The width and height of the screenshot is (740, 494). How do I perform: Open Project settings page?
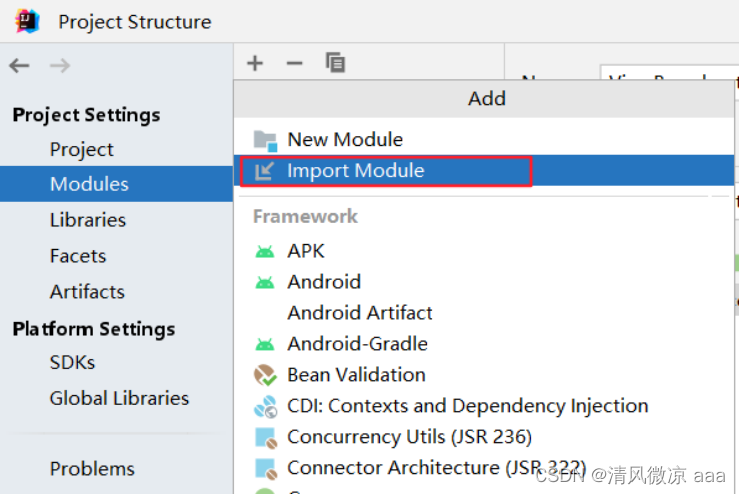point(116,150)
